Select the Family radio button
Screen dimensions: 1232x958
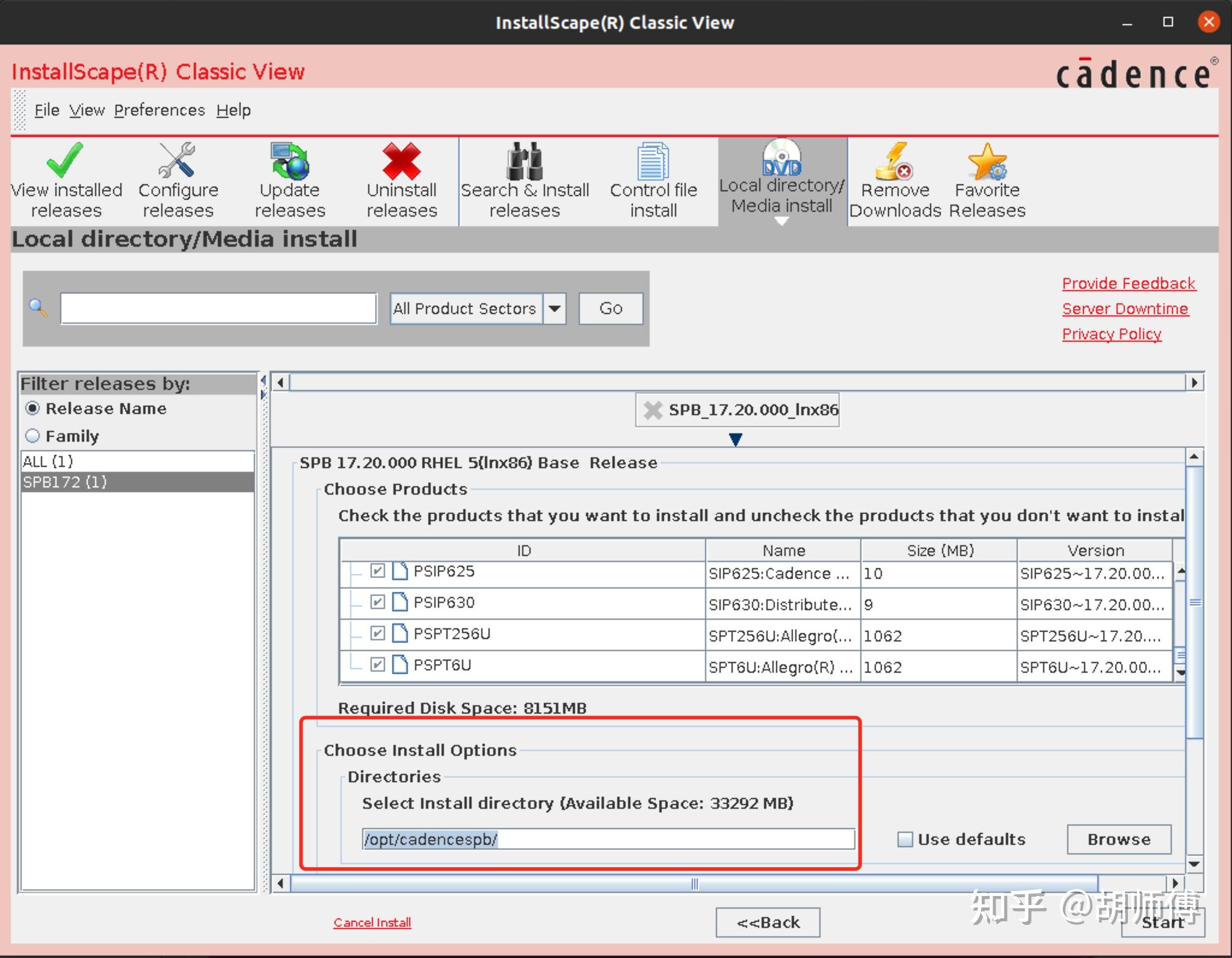pos(32,436)
